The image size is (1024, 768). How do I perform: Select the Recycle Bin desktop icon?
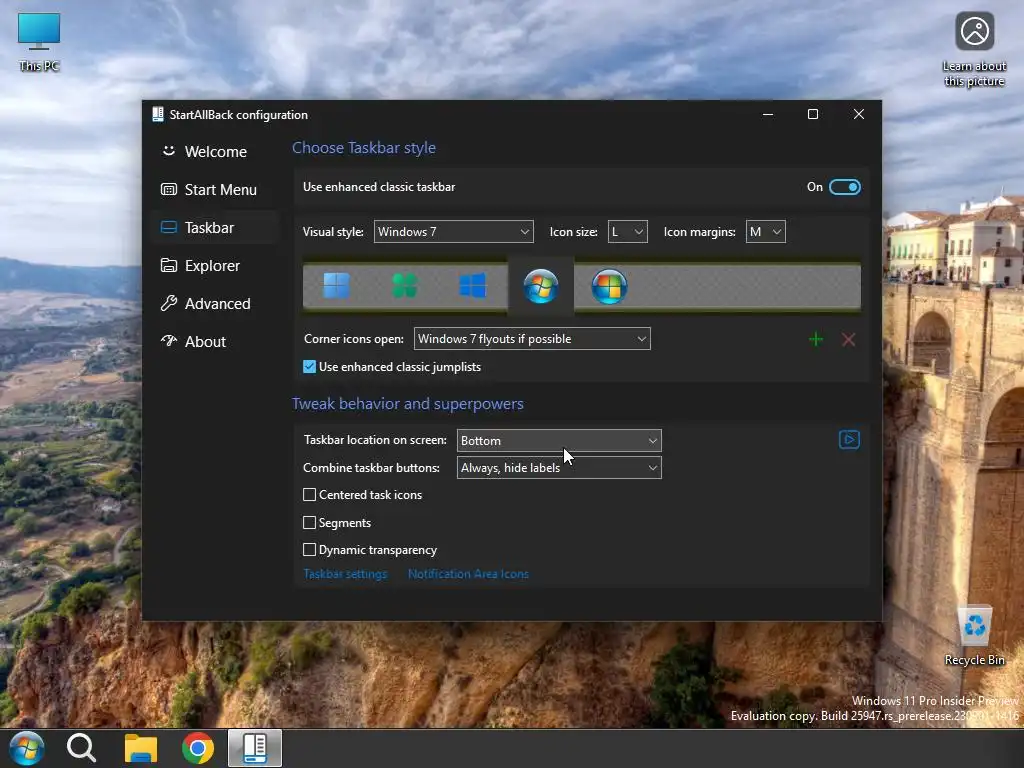pos(974,636)
